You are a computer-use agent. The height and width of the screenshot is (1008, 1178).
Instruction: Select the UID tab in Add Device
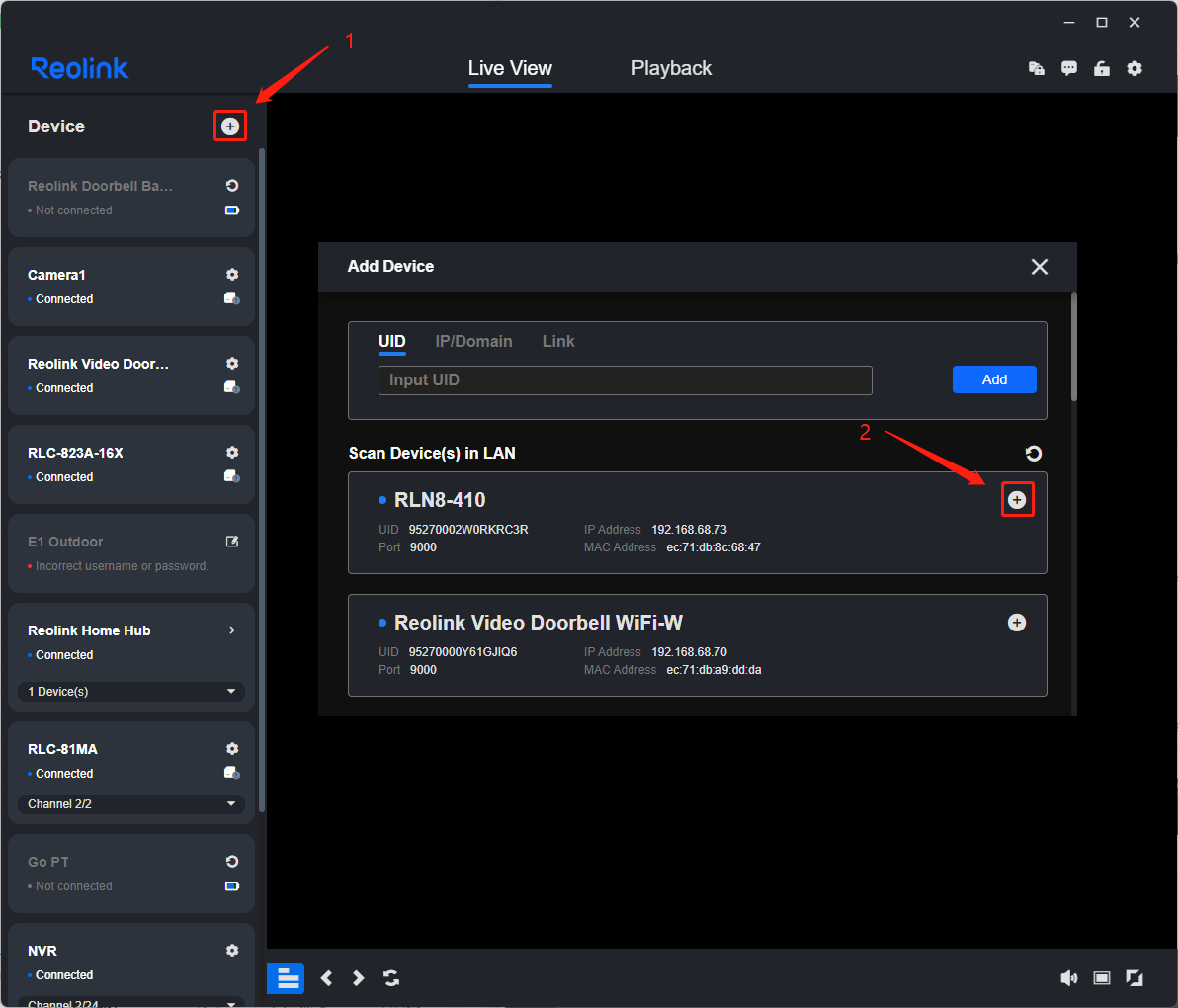coord(392,341)
